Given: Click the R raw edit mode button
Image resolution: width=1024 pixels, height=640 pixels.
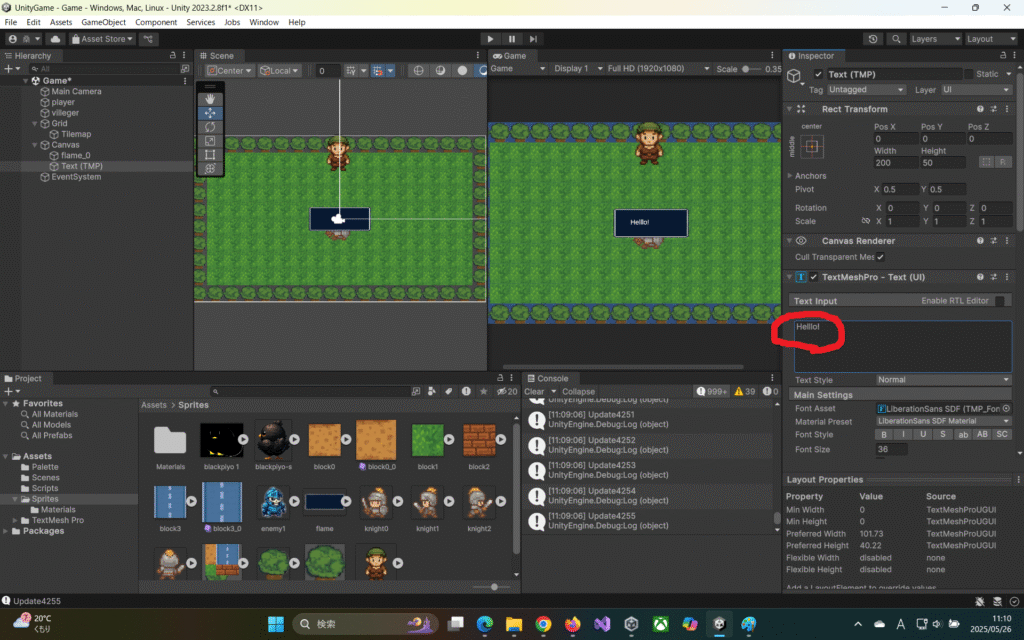Looking at the screenshot, I should coord(1002,162).
